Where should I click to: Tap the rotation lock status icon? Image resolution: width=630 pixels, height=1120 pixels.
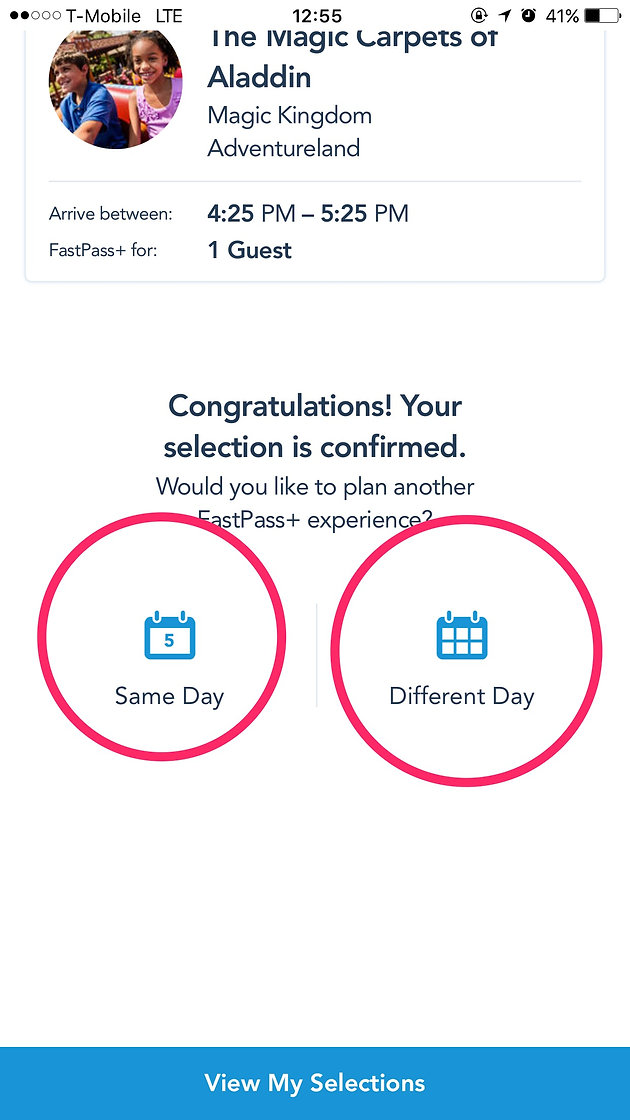point(479,15)
